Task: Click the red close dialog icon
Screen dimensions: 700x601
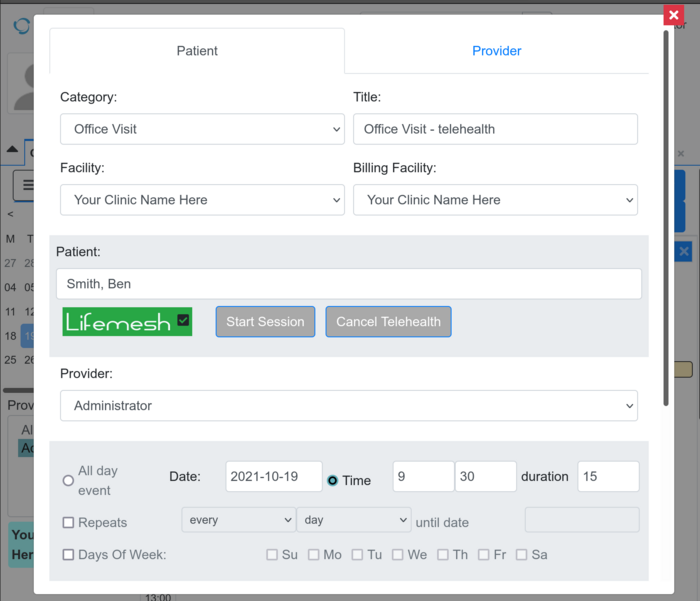Action: [673, 15]
